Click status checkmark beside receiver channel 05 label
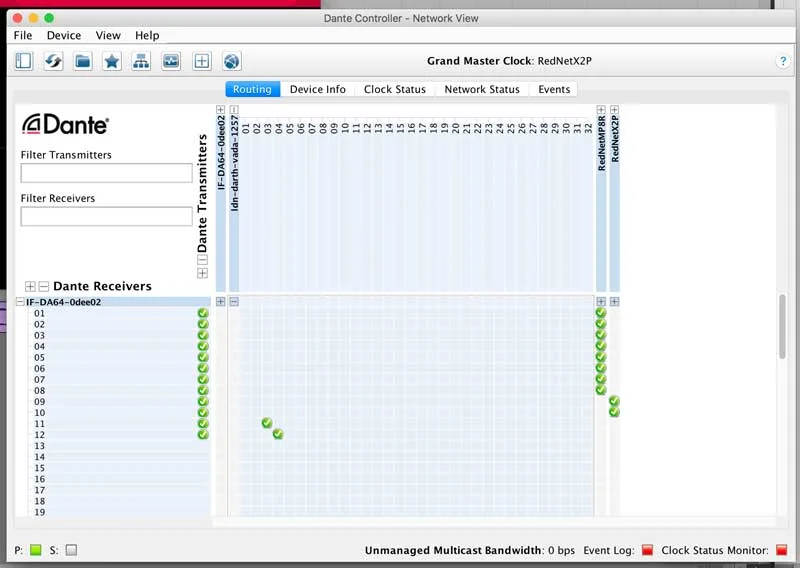The width and height of the screenshot is (800, 568). coord(203,357)
